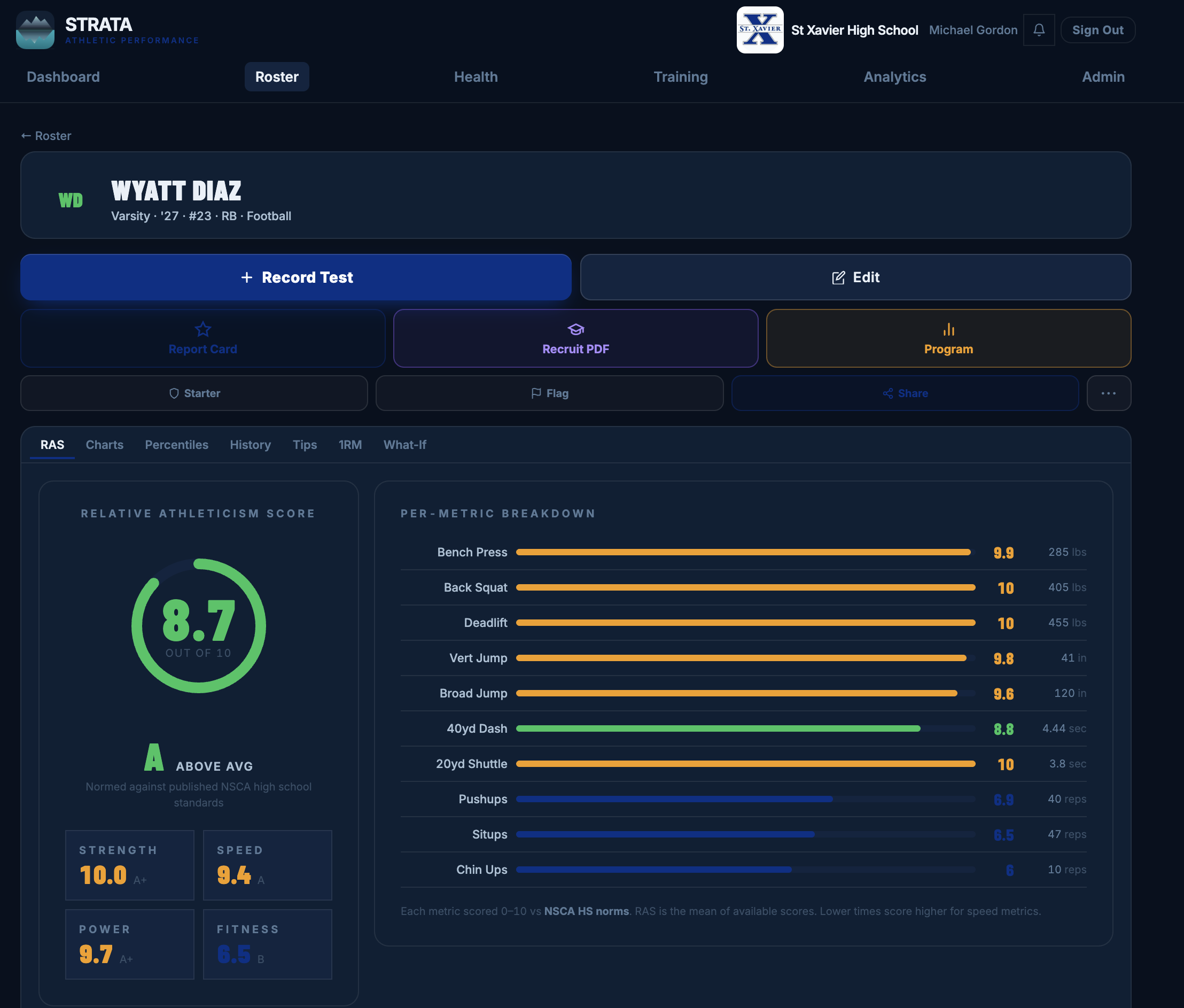Switch to the History tab

[x=250, y=445]
